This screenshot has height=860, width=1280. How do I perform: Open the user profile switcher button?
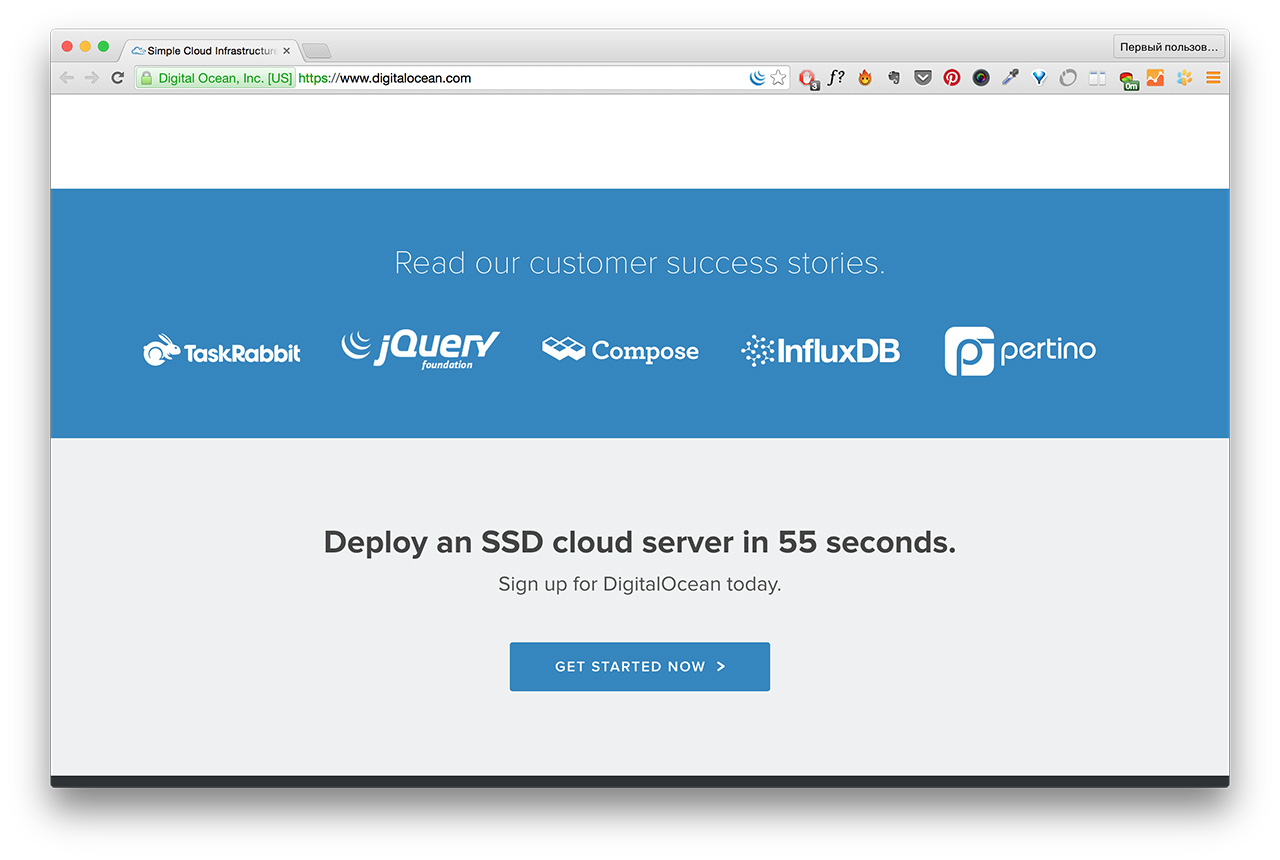pyautogui.click(x=1168, y=47)
